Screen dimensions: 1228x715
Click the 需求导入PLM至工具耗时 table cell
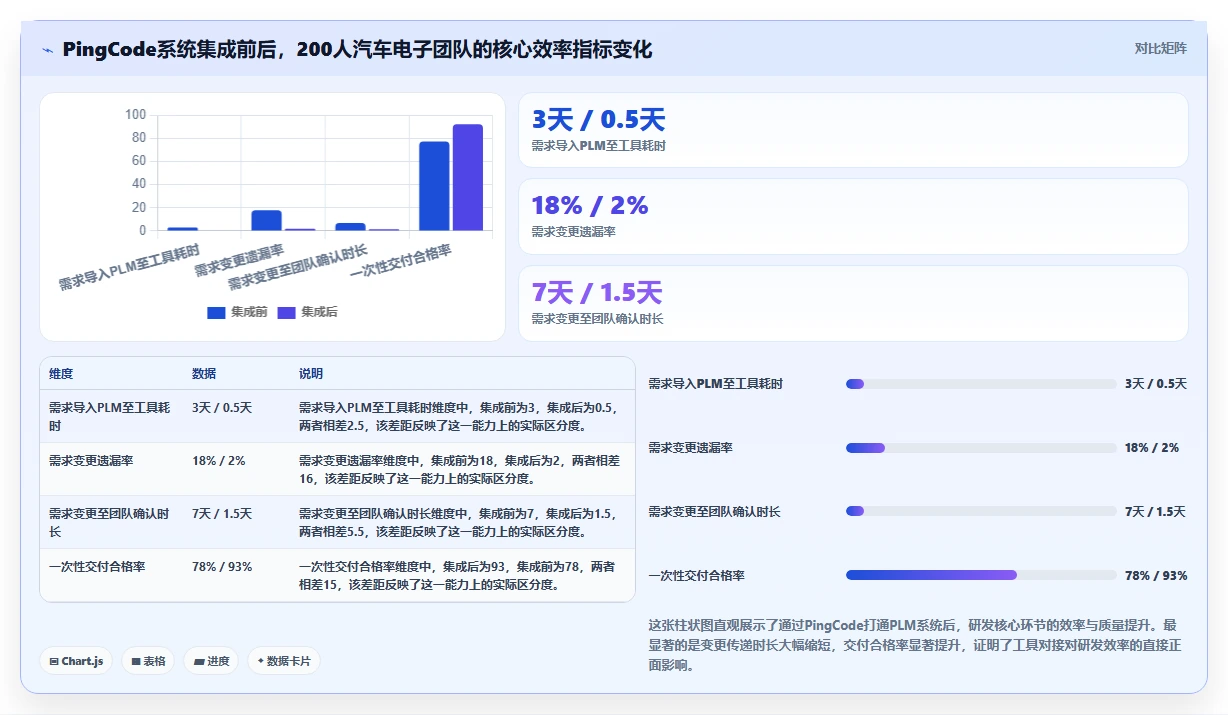[x=110, y=417]
